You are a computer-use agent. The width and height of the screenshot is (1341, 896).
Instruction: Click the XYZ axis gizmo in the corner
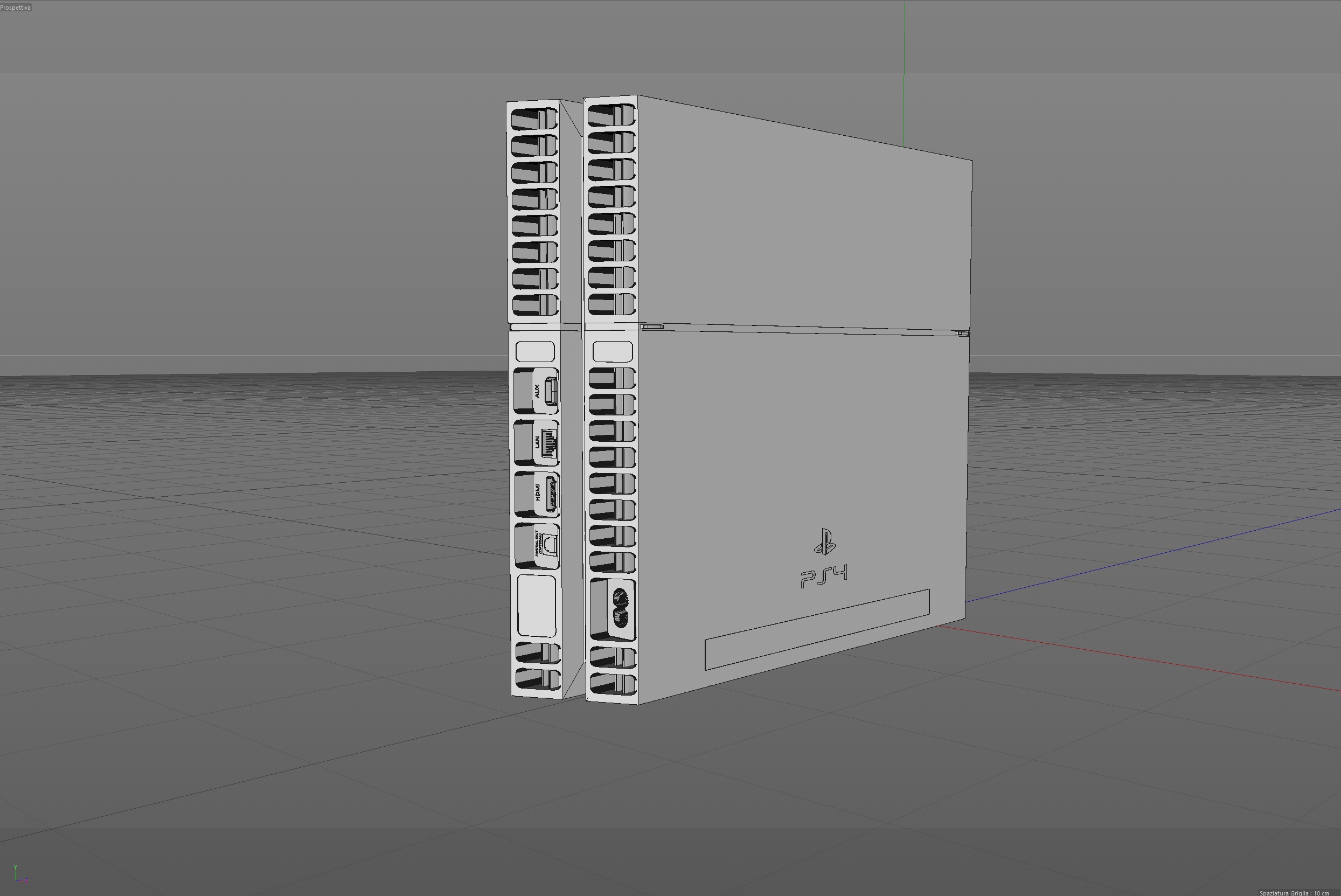pos(19,876)
